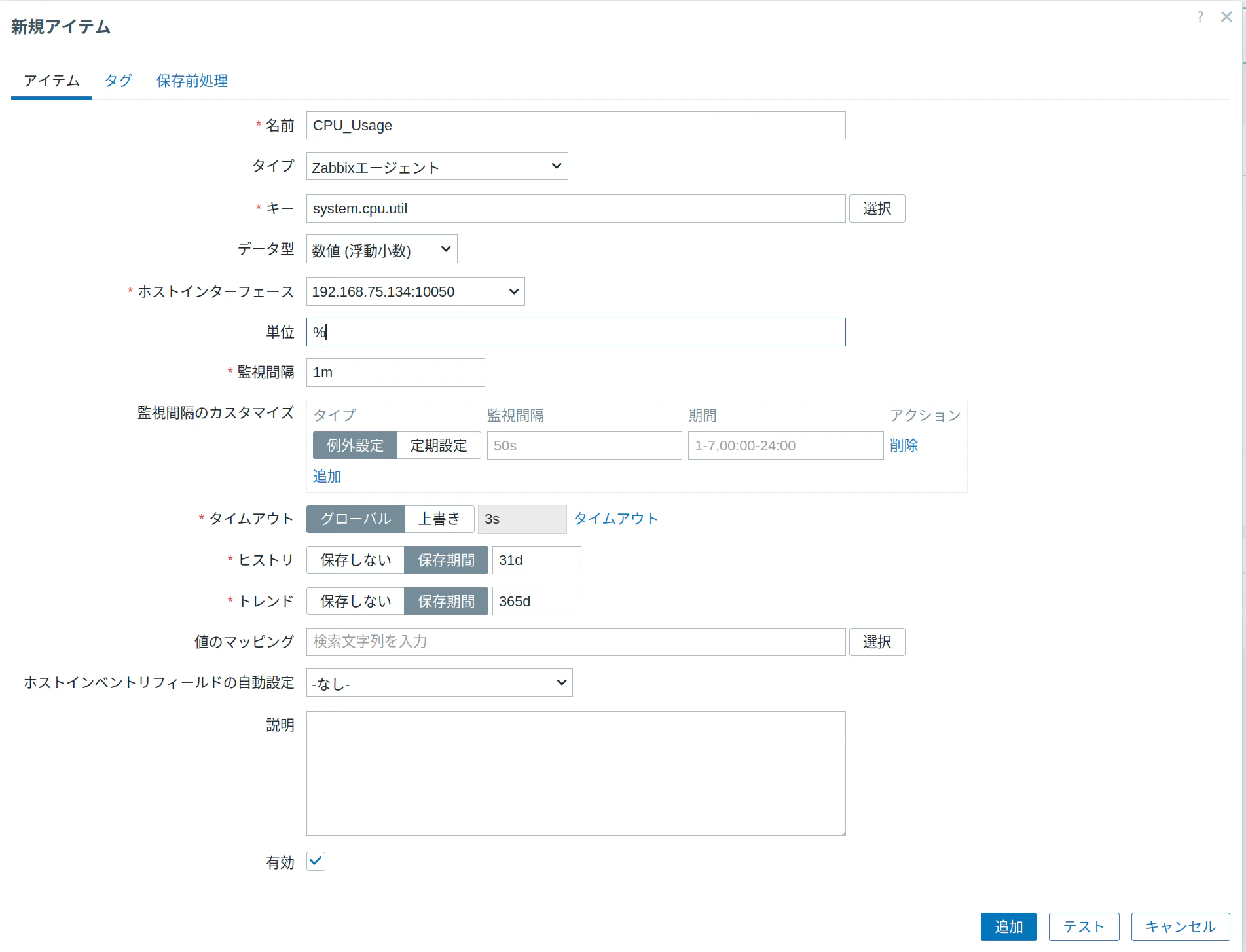Click the 監視間隔 field showing 1m

(x=395, y=373)
